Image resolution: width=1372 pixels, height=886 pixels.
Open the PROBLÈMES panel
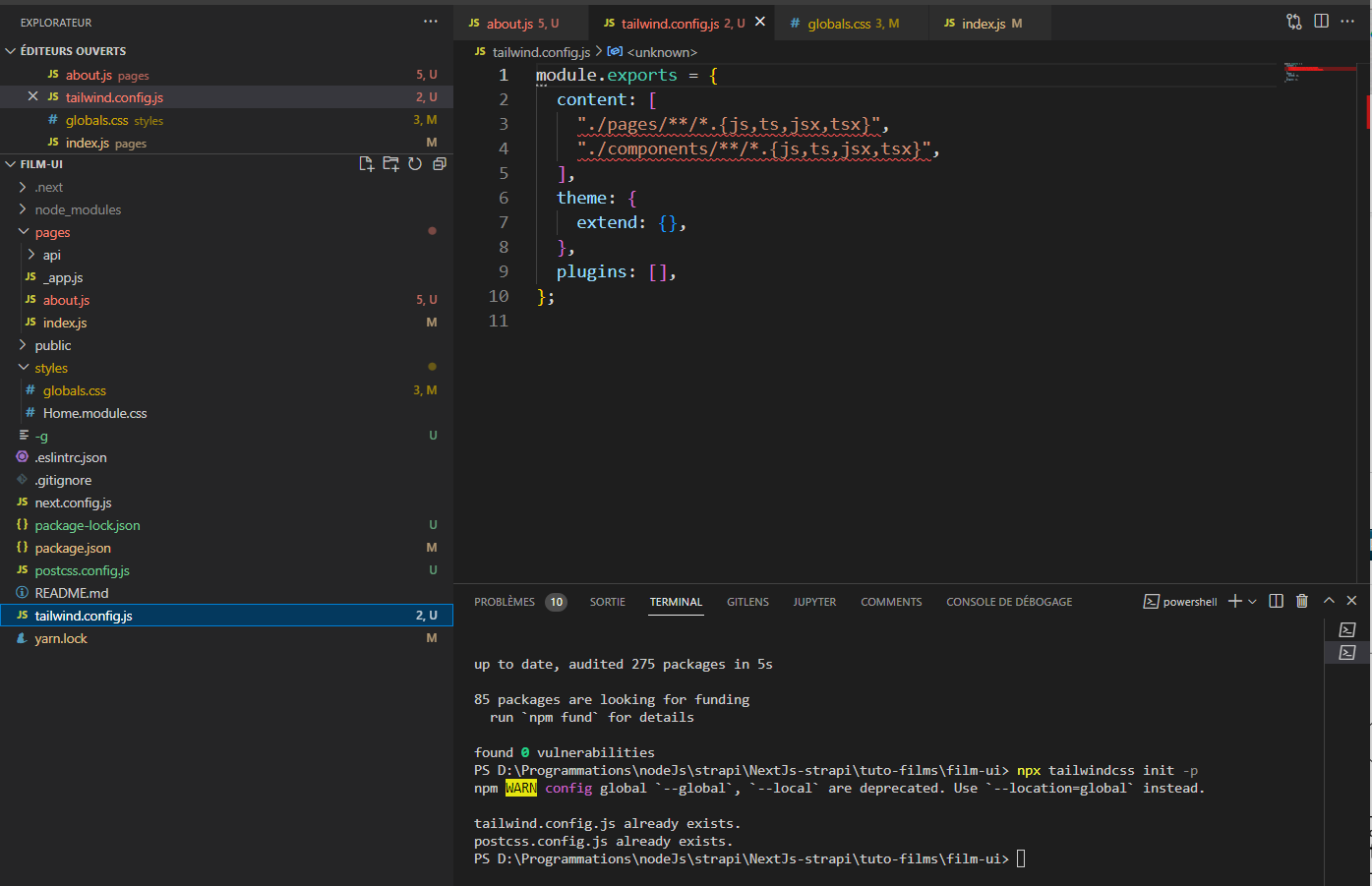click(x=505, y=601)
